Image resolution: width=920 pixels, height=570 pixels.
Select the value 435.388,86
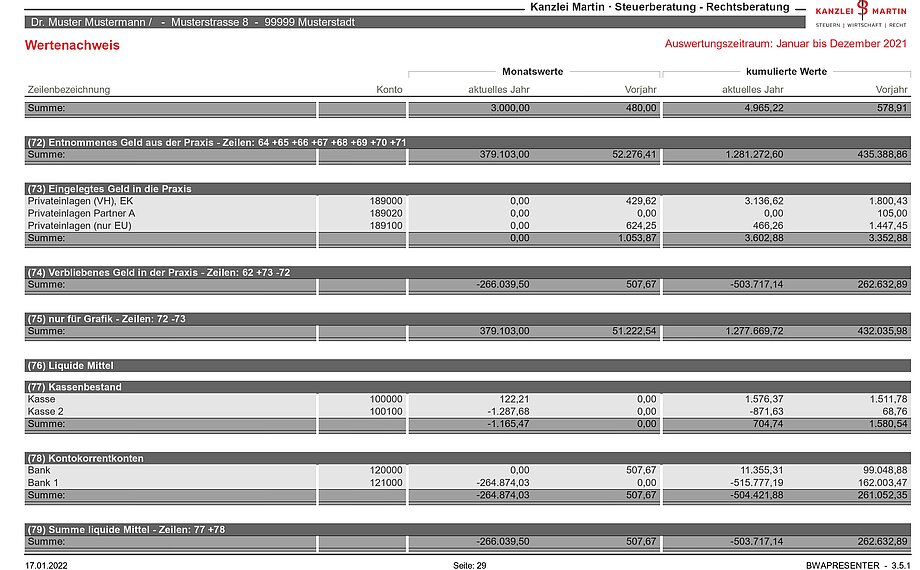click(x=882, y=154)
